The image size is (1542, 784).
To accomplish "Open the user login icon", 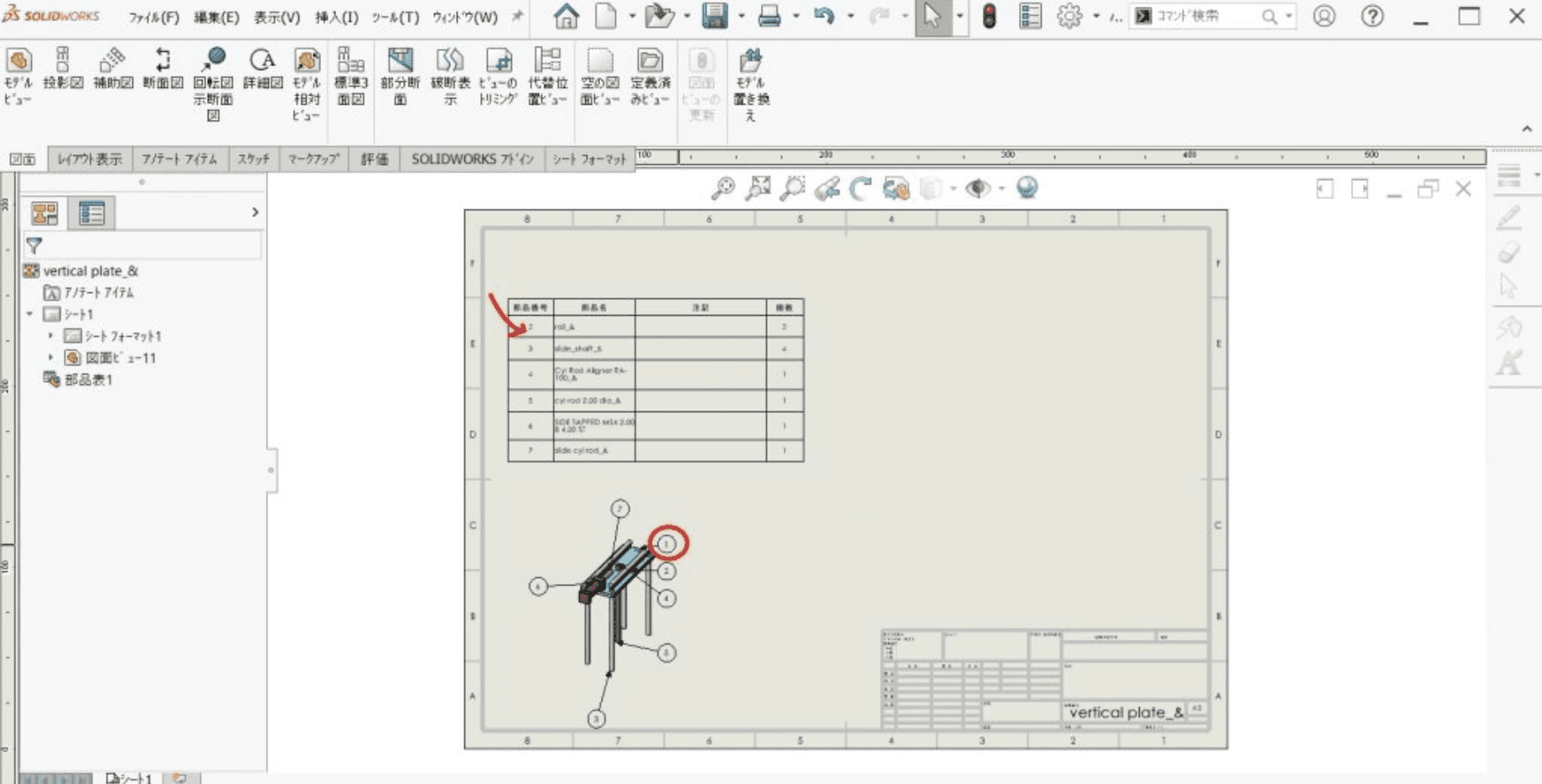I will coord(1324,16).
